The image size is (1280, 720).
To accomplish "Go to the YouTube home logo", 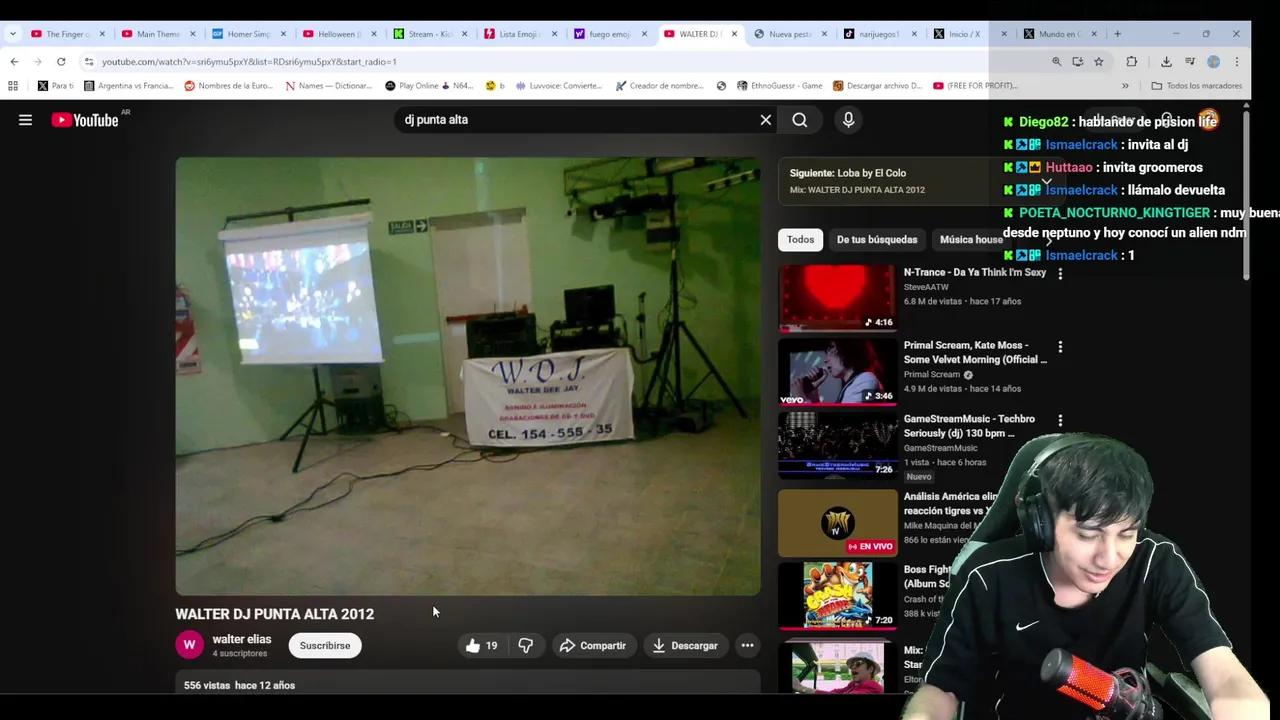I will pos(85,120).
